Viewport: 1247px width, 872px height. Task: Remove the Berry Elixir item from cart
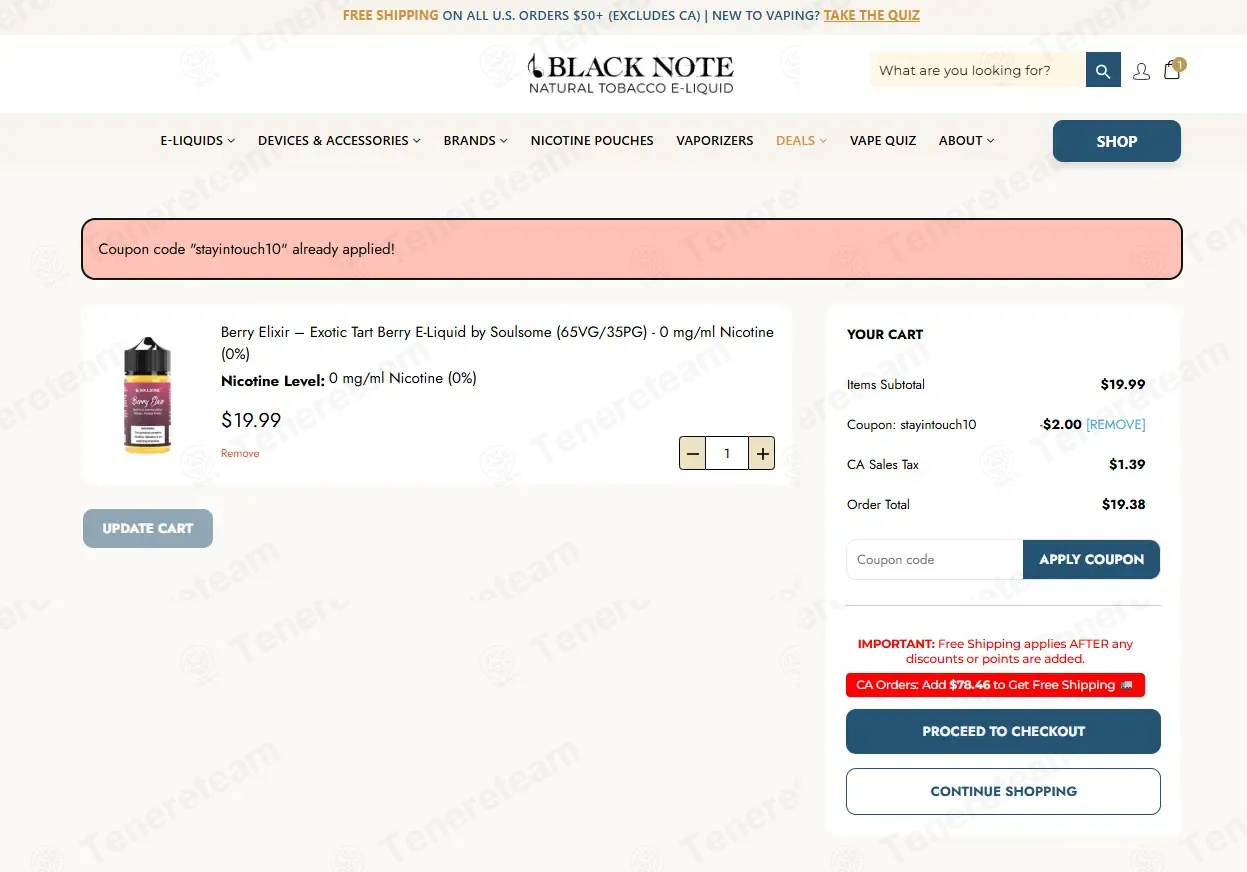(x=240, y=454)
